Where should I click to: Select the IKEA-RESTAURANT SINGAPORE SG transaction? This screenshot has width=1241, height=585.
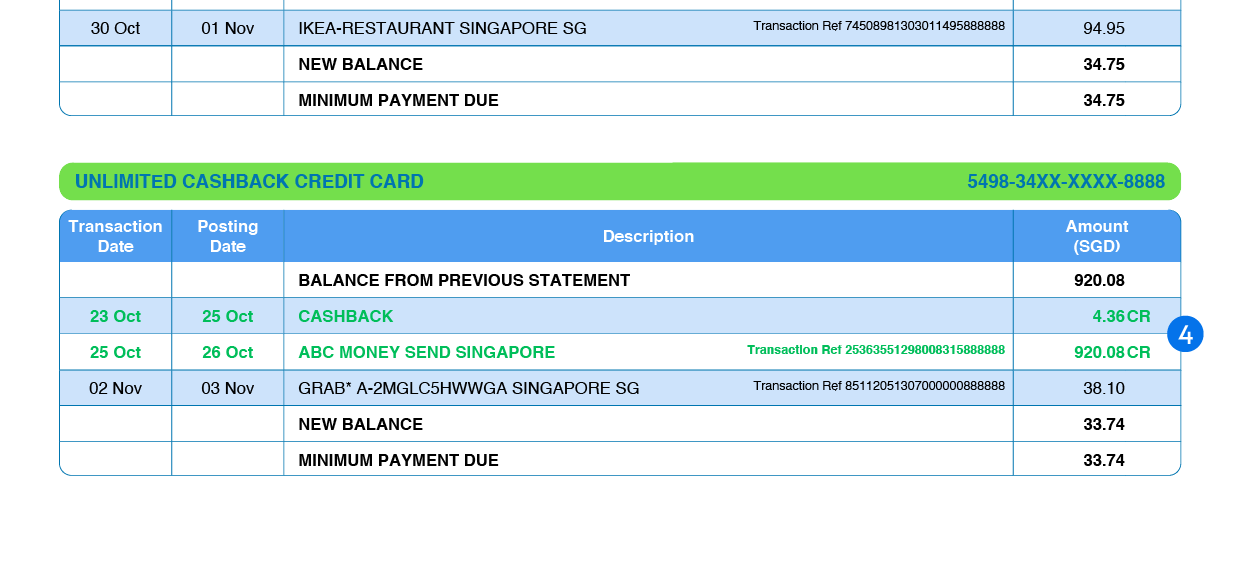pyautogui.click(x=441, y=28)
